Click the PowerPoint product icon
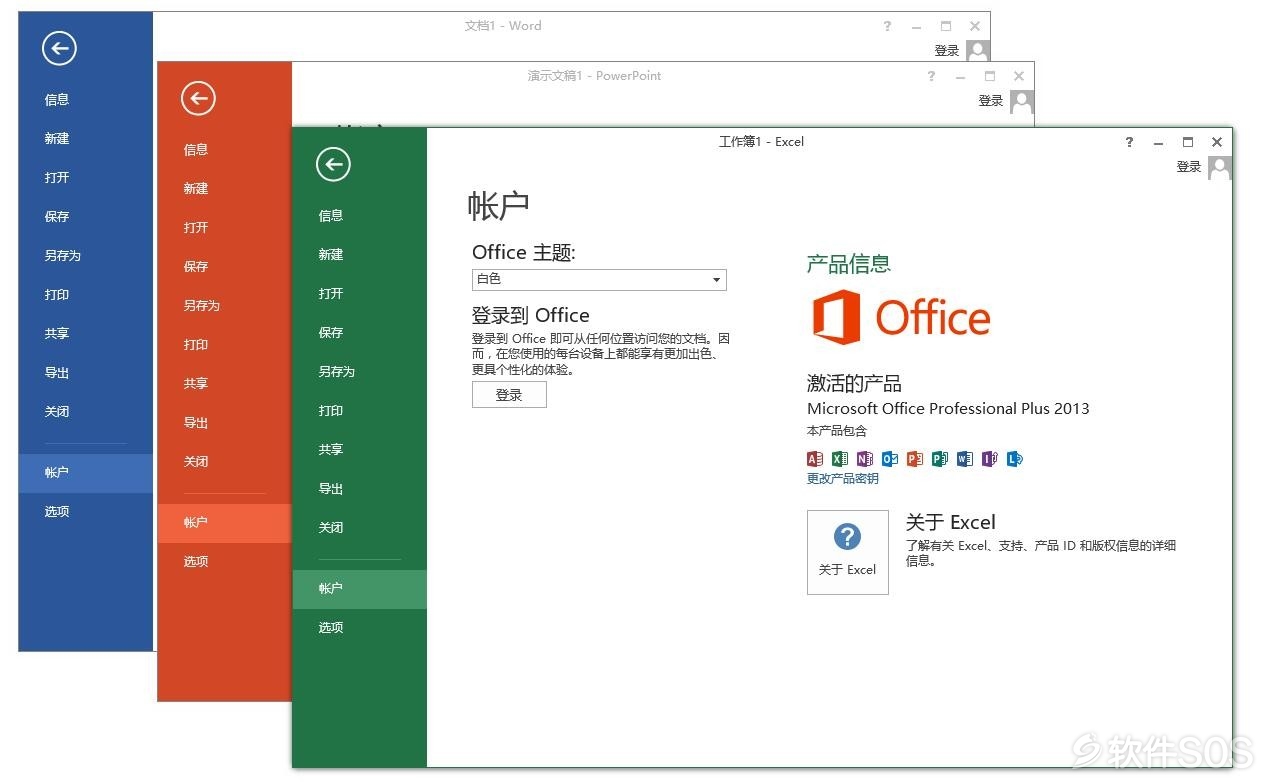Viewport: 1271px width, 782px height. (x=915, y=459)
